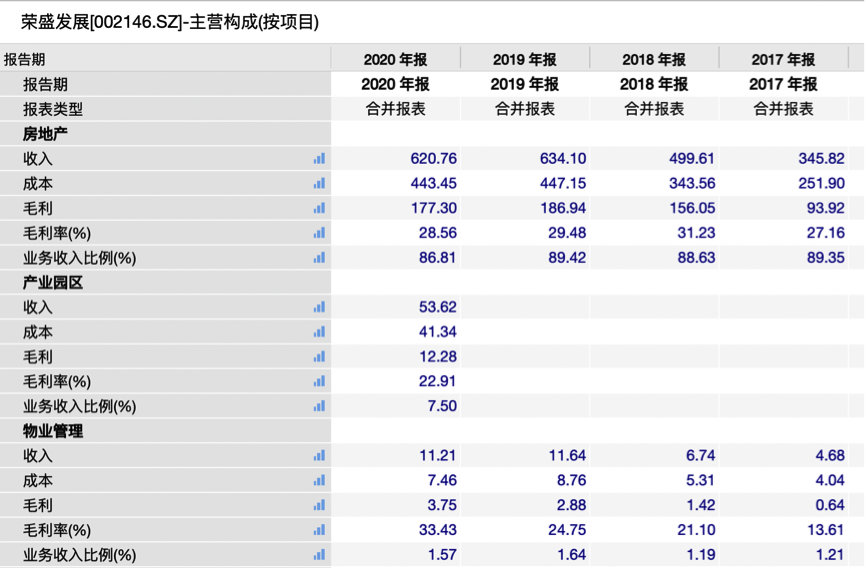Show chart for 产业园区 毛利率(%) row
The image size is (865, 569).
click(319, 381)
